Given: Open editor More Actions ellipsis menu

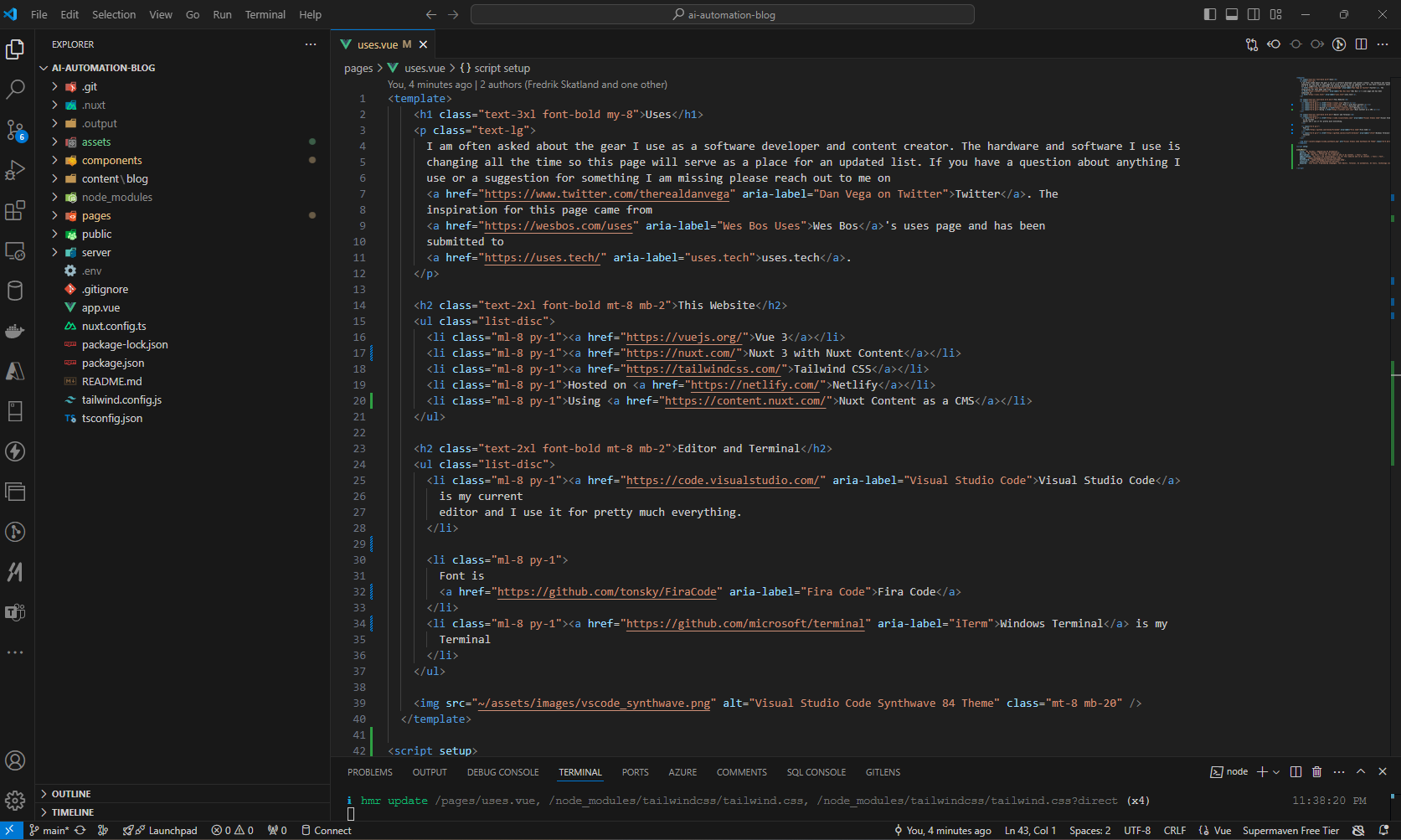Looking at the screenshot, I should [1383, 44].
